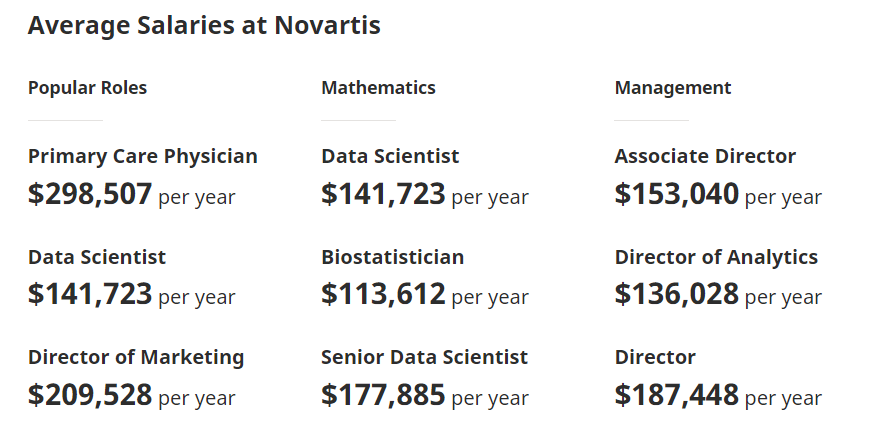The image size is (869, 434).
Task: Select Data Scientist under Mathematics column
Action: click(390, 156)
